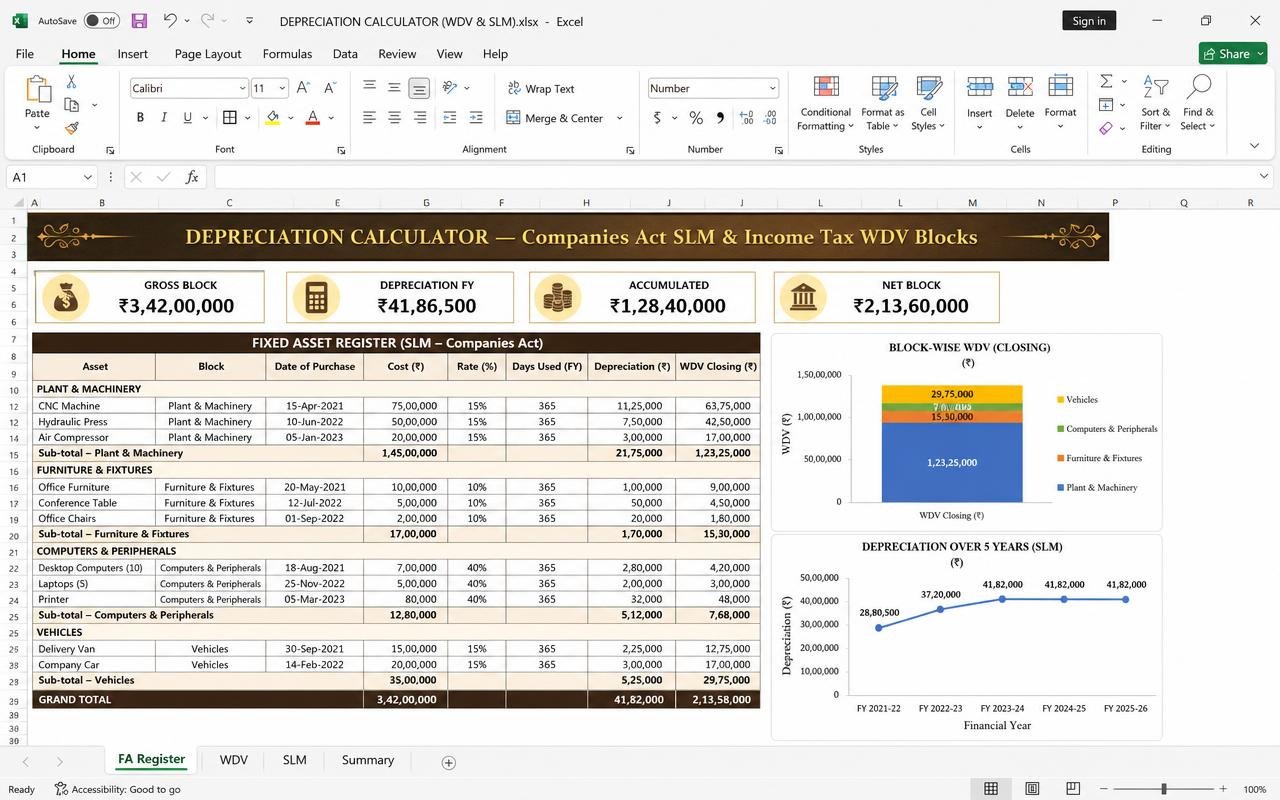The image size is (1280, 800).
Task: Click Sort & Filter button
Action: pos(1155,103)
